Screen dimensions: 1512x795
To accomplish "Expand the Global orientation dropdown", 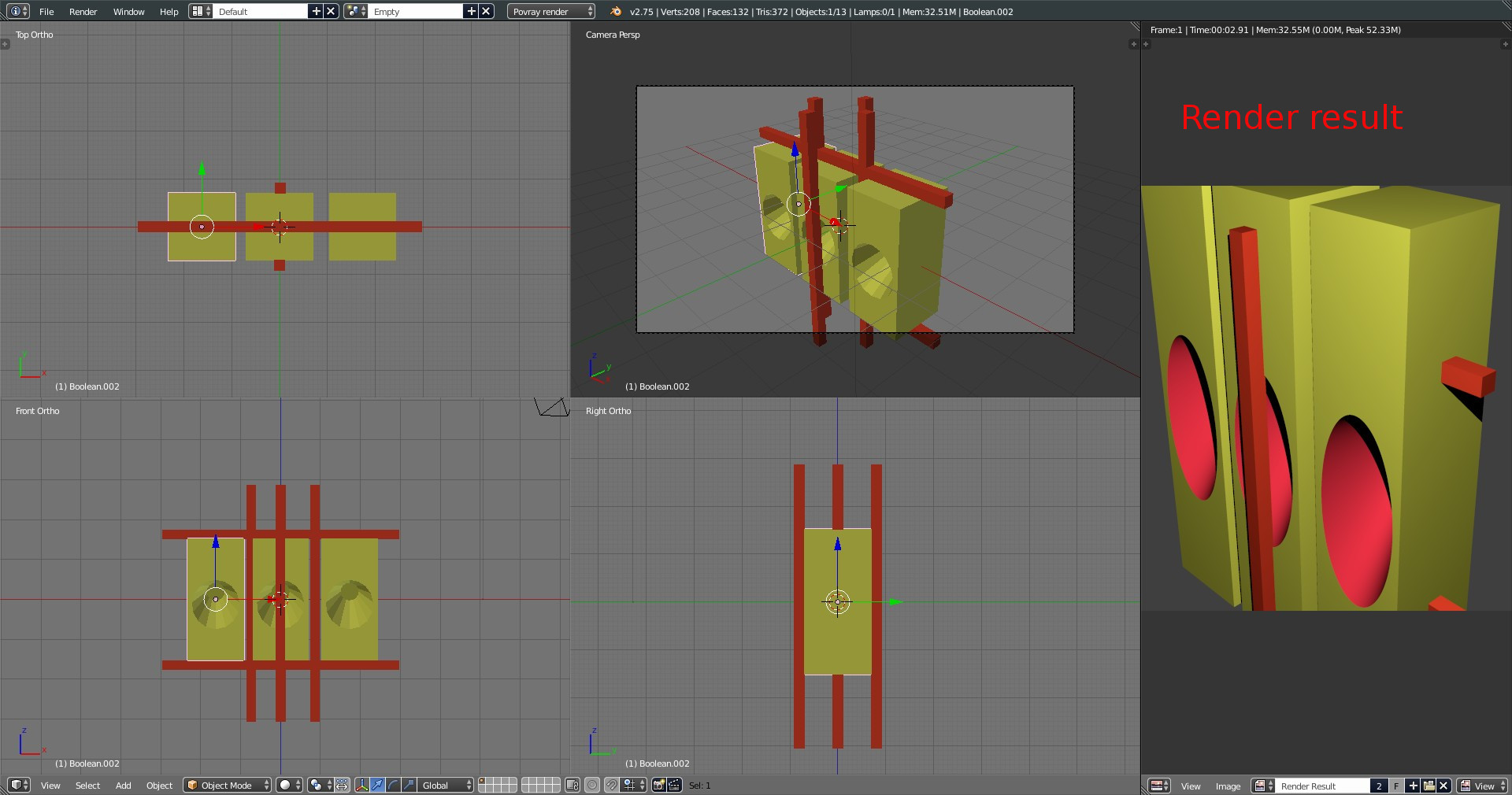I will click(x=446, y=785).
